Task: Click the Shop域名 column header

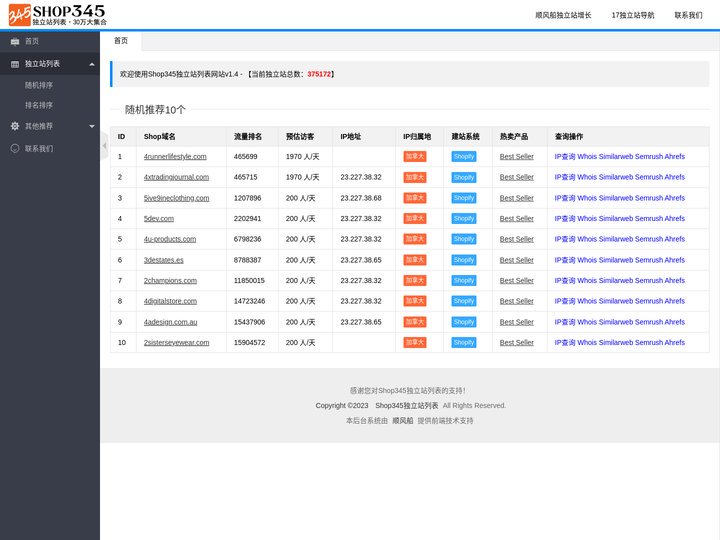Action: pos(159,136)
